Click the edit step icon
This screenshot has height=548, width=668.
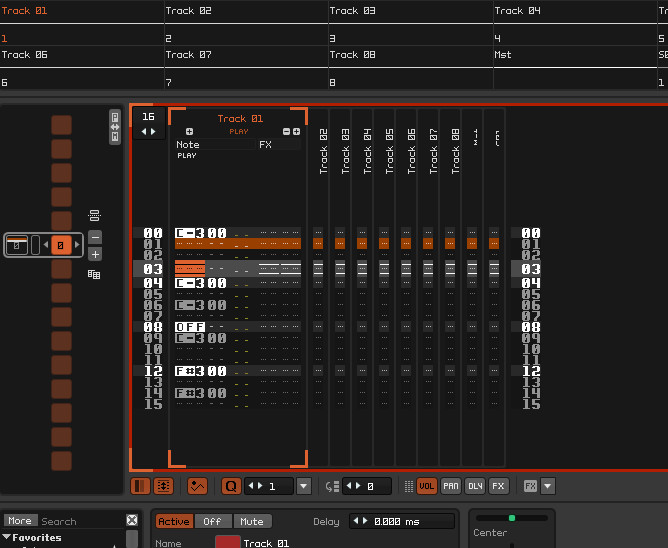point(332,486)
